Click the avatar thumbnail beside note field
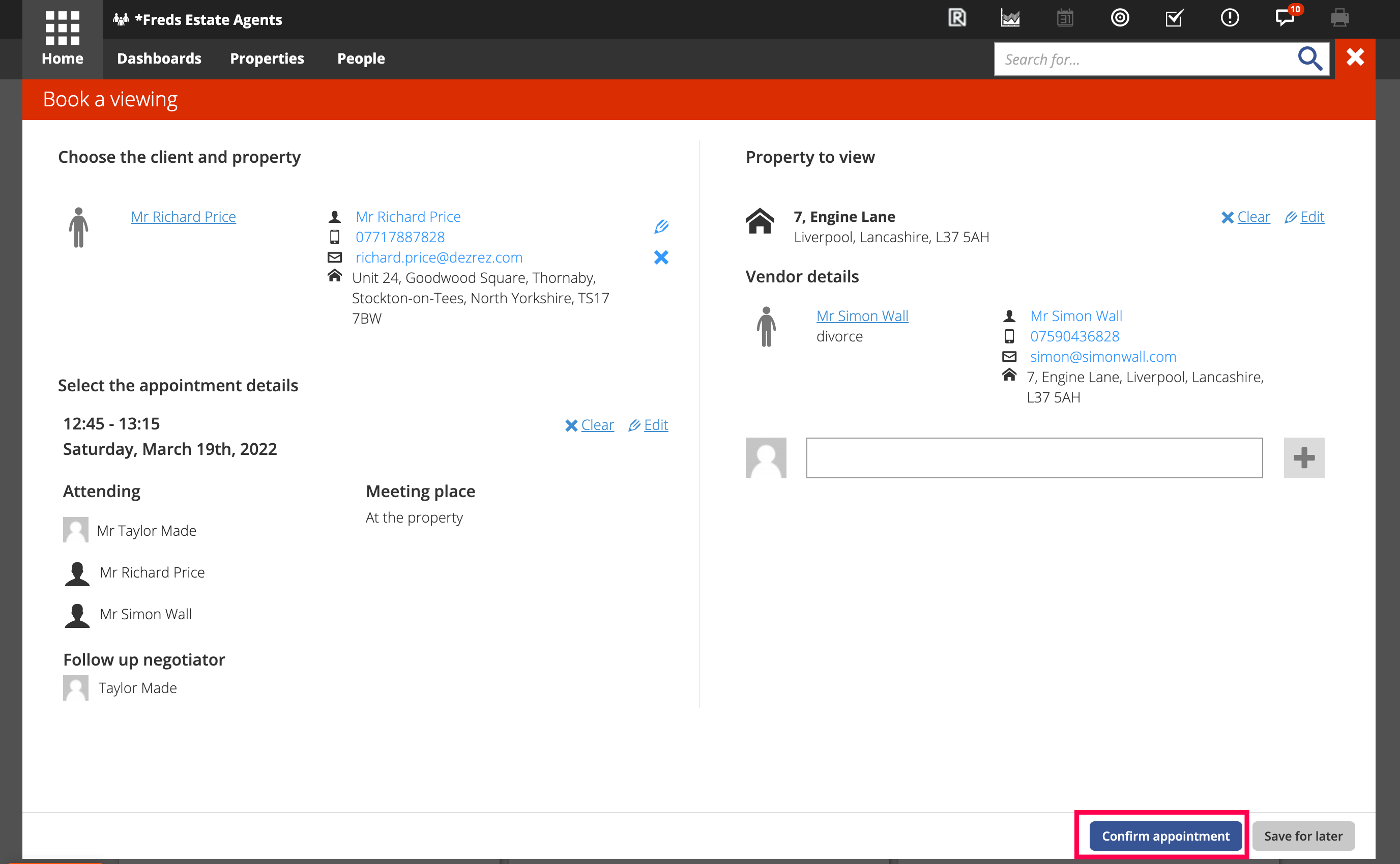 tap(766, 458)
